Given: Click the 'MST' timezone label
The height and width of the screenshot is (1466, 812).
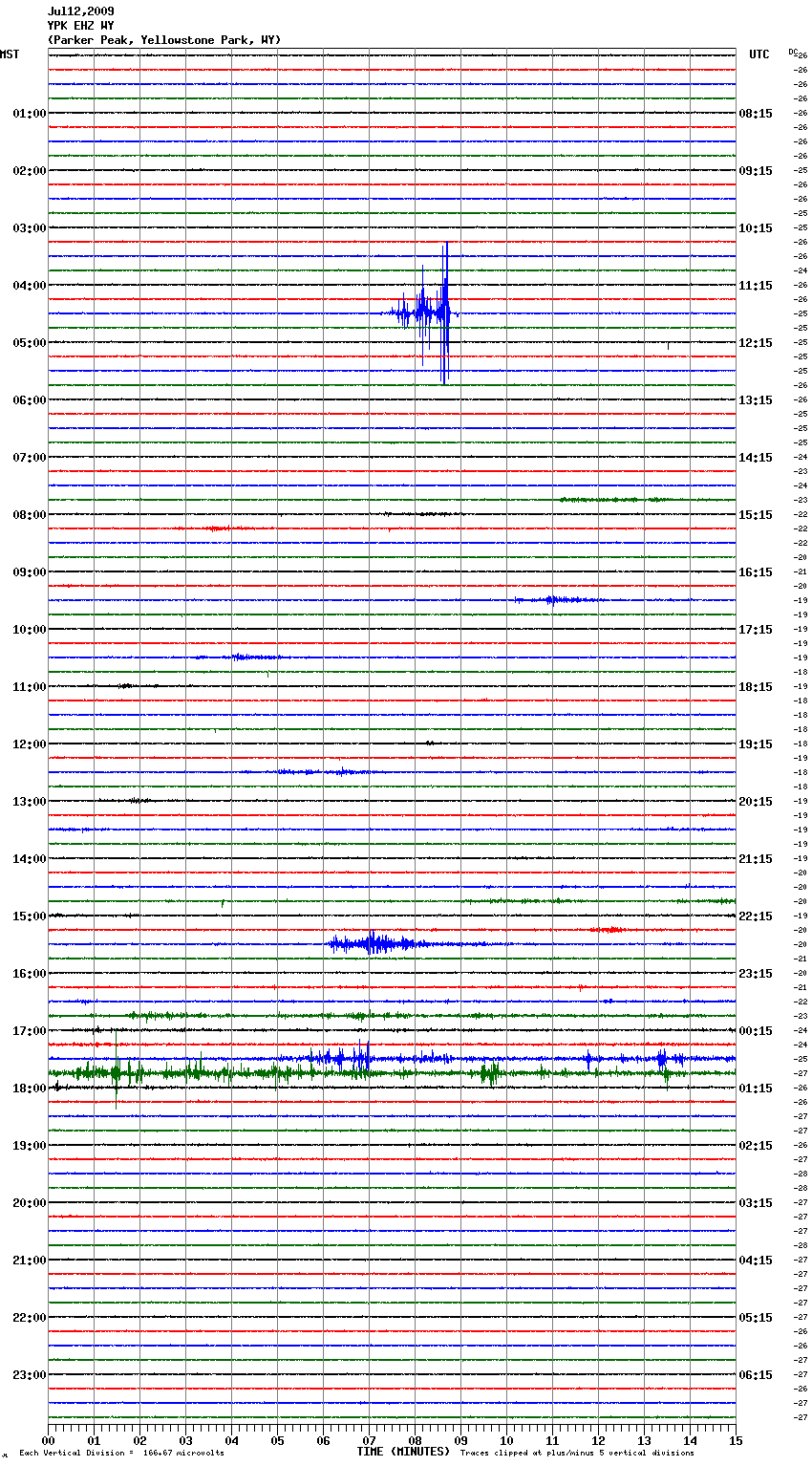Looking at the screenshot, I should coord(10,54).
